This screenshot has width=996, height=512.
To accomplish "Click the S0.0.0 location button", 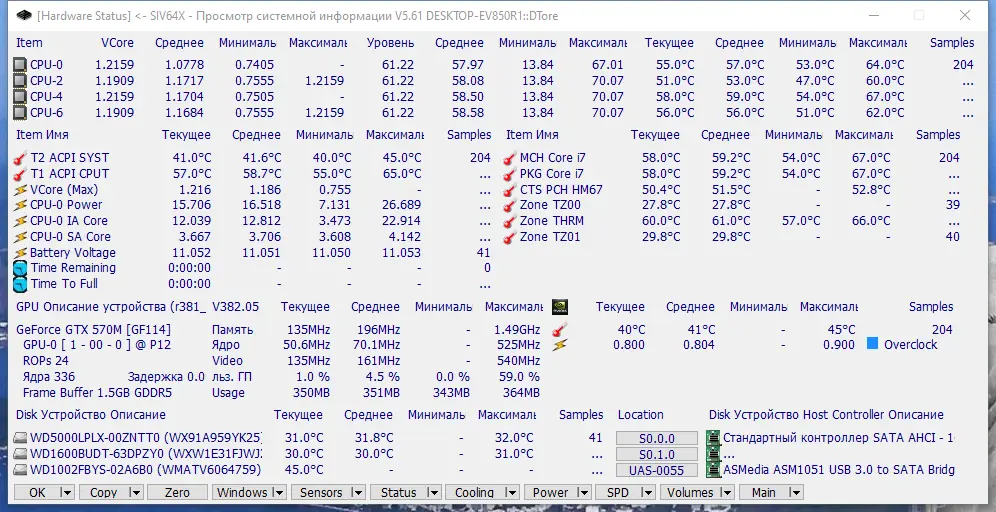I will [657, 438].
